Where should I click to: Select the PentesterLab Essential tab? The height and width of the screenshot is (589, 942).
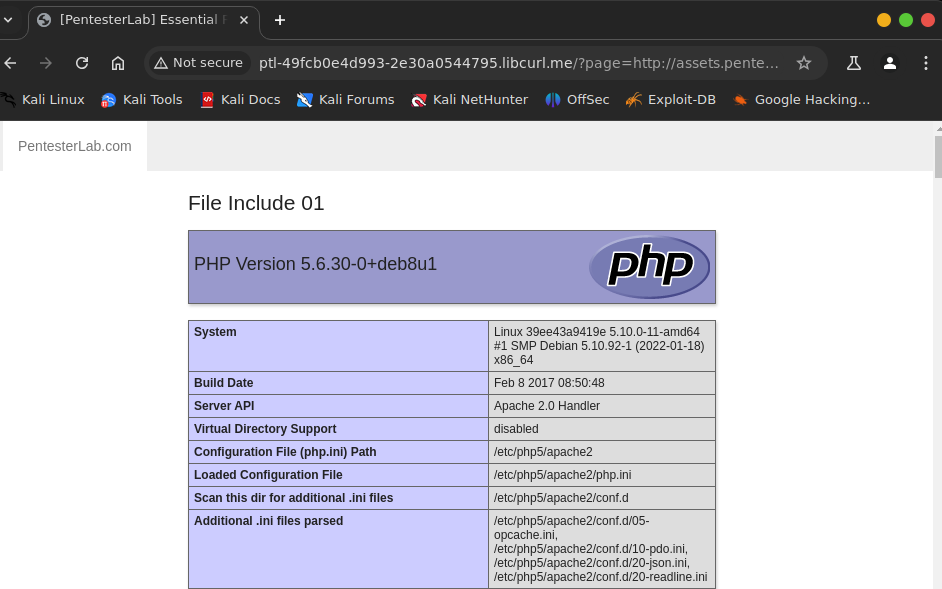[x=144, y=20]
